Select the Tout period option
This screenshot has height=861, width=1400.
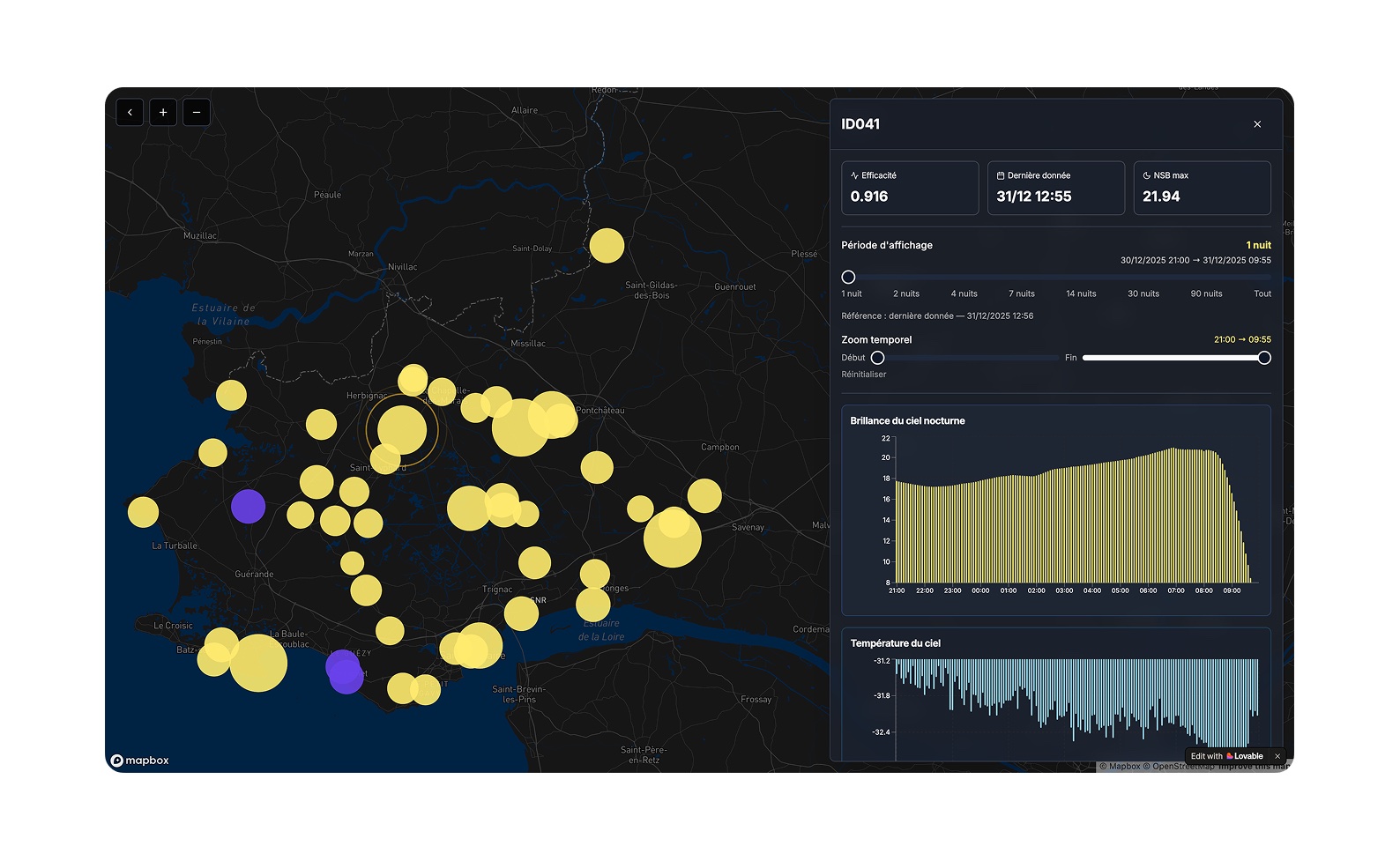pos(1262,293)
